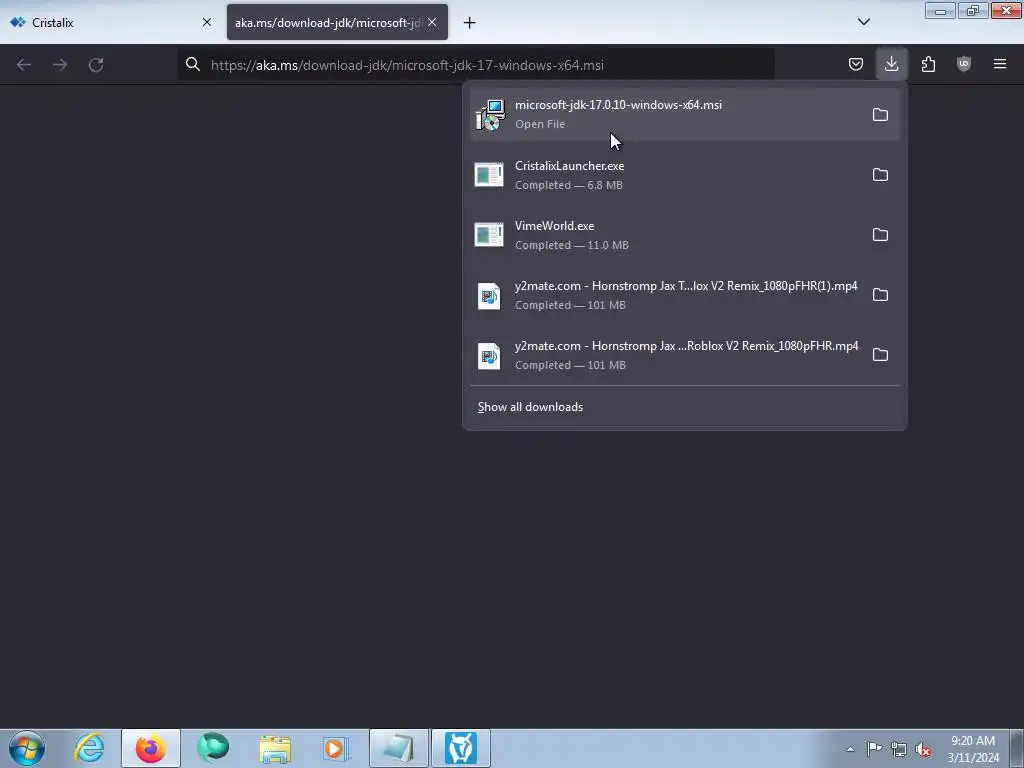Open the Firefox hamburger menu
1024x768 pixels.
pos(1000,64)
